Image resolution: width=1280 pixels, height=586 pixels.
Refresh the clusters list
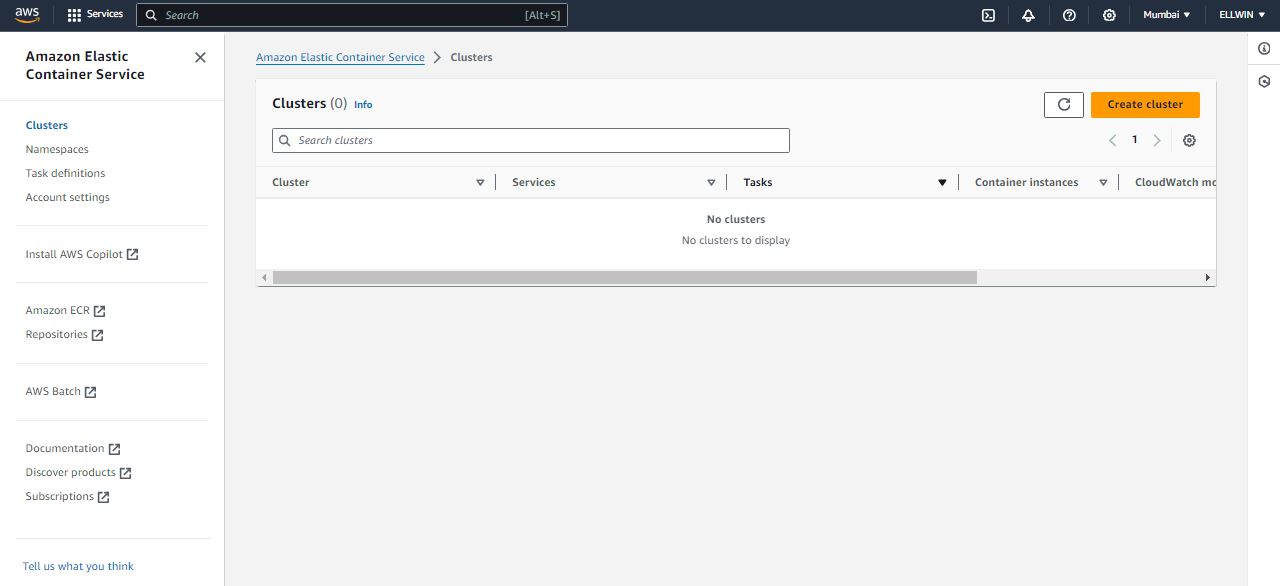1063,104
